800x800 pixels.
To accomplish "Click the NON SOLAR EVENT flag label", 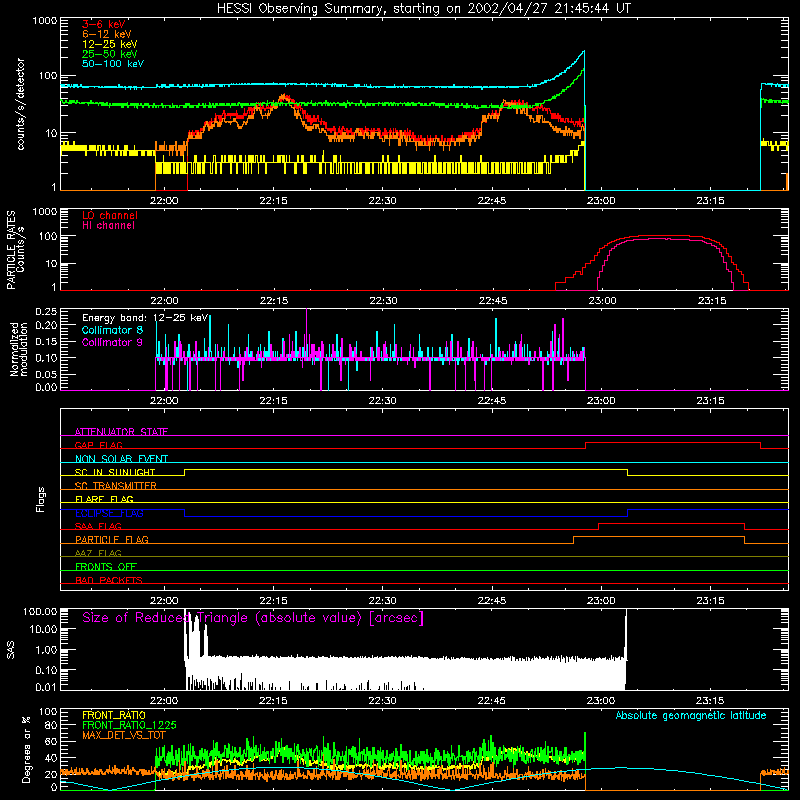I will pyautogui.click(x=121, y=459).
